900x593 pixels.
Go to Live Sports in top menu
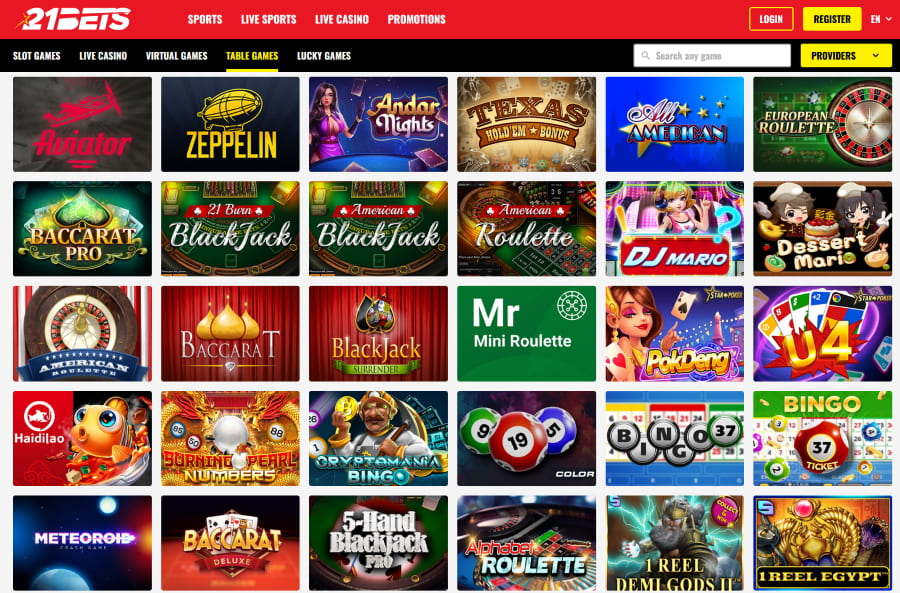tap(269, 19)
